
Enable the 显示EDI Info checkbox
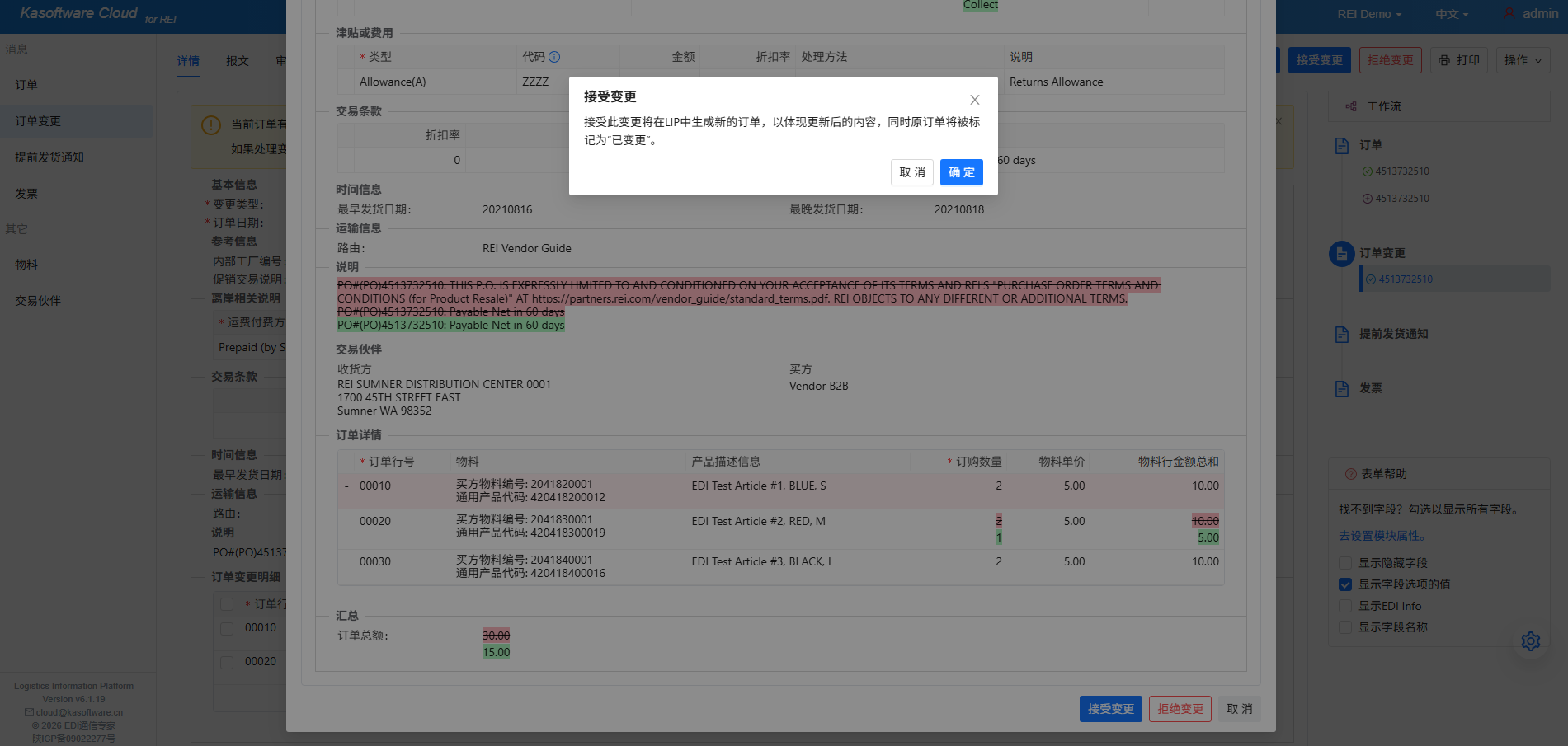pos(1344,606)
